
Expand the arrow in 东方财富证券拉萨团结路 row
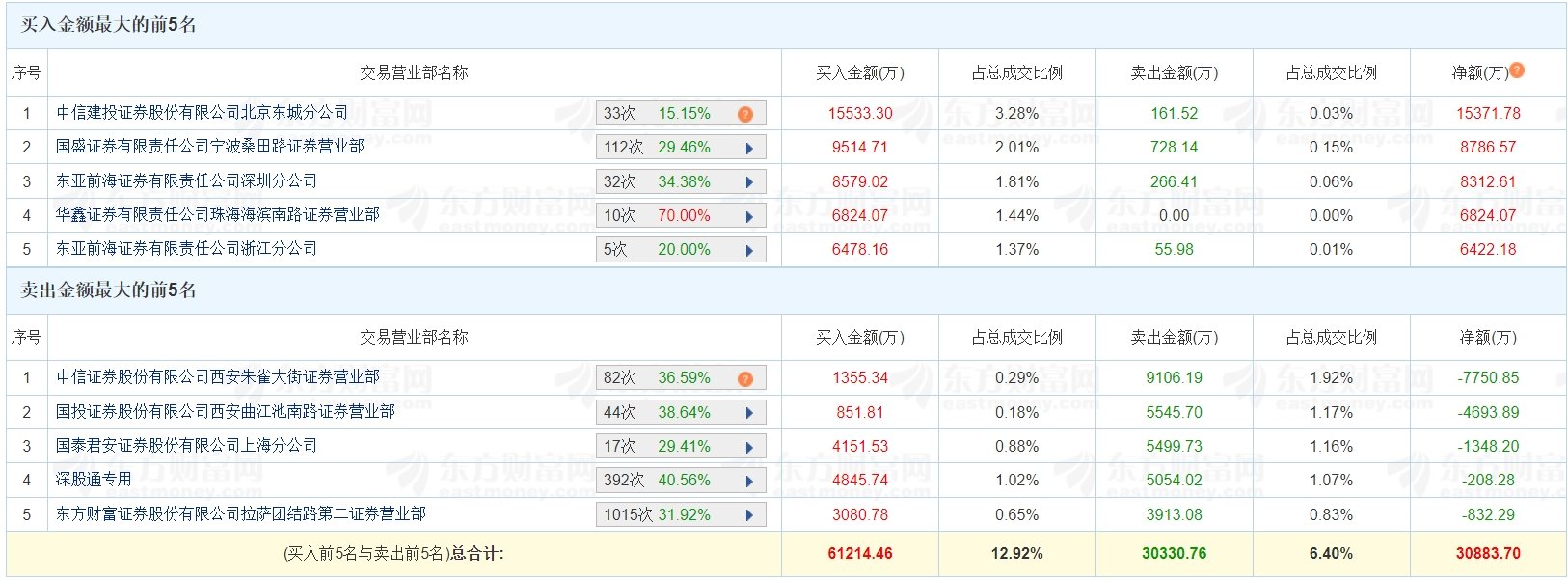[749, 515]
